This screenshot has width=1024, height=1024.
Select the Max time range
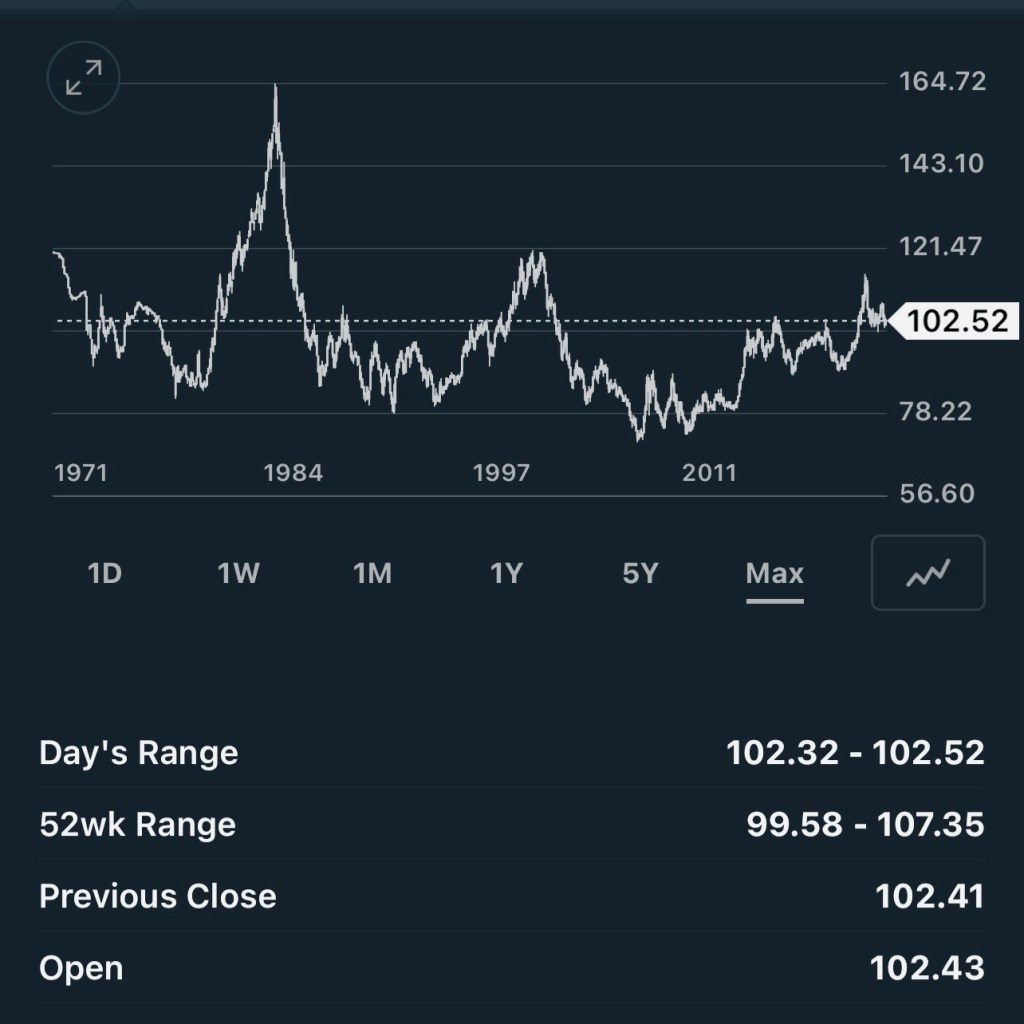pyautogui.click(x=774, y=573)
